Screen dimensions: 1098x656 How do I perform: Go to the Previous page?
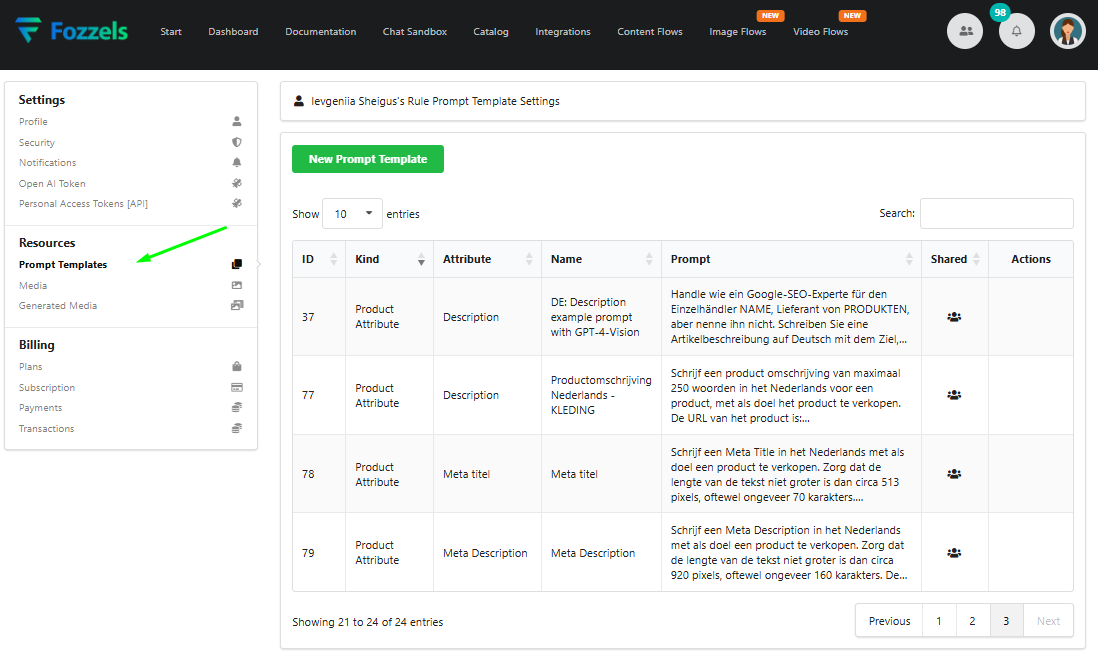[889, 621]
